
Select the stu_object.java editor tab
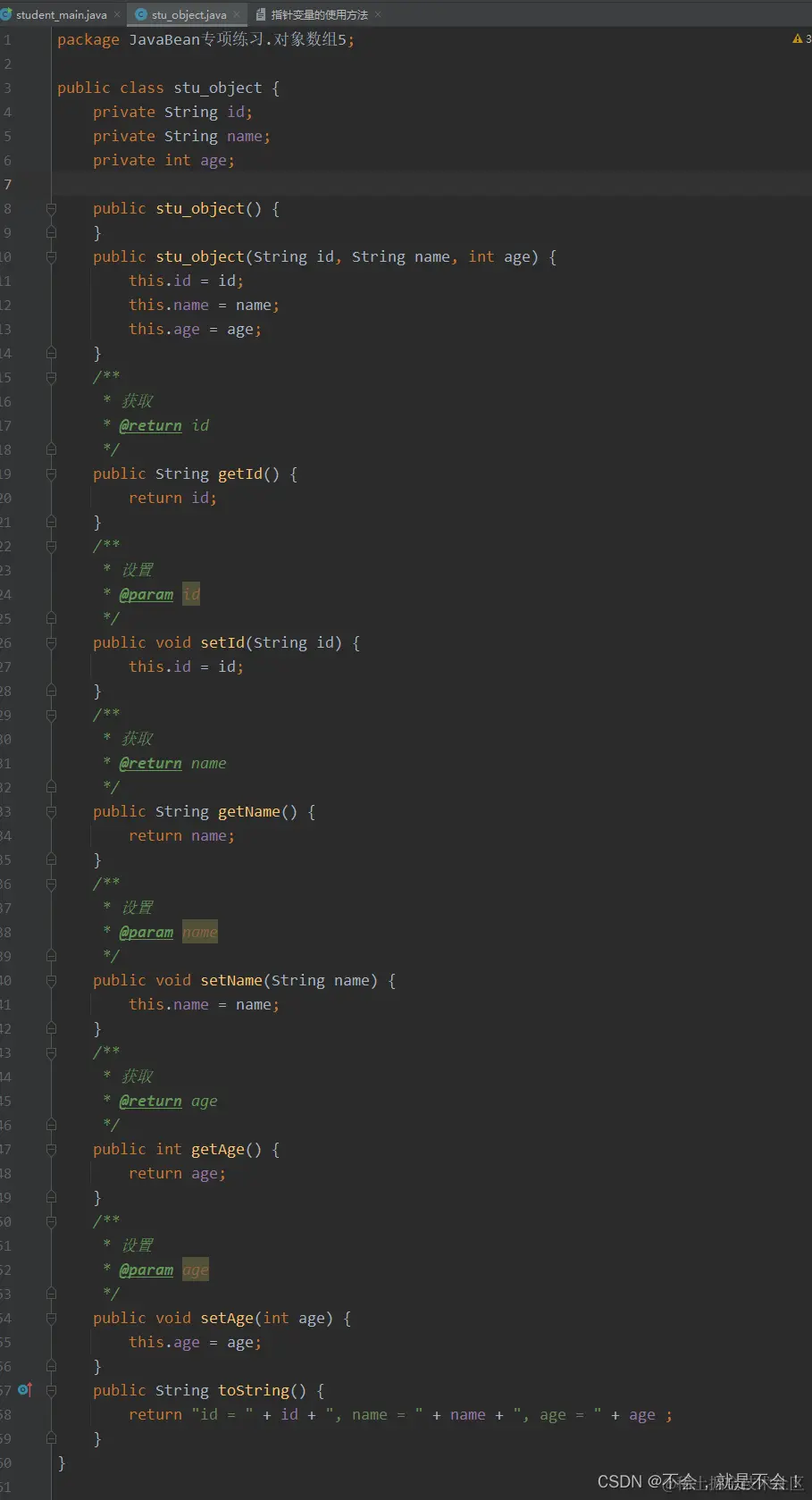(188, 14)
